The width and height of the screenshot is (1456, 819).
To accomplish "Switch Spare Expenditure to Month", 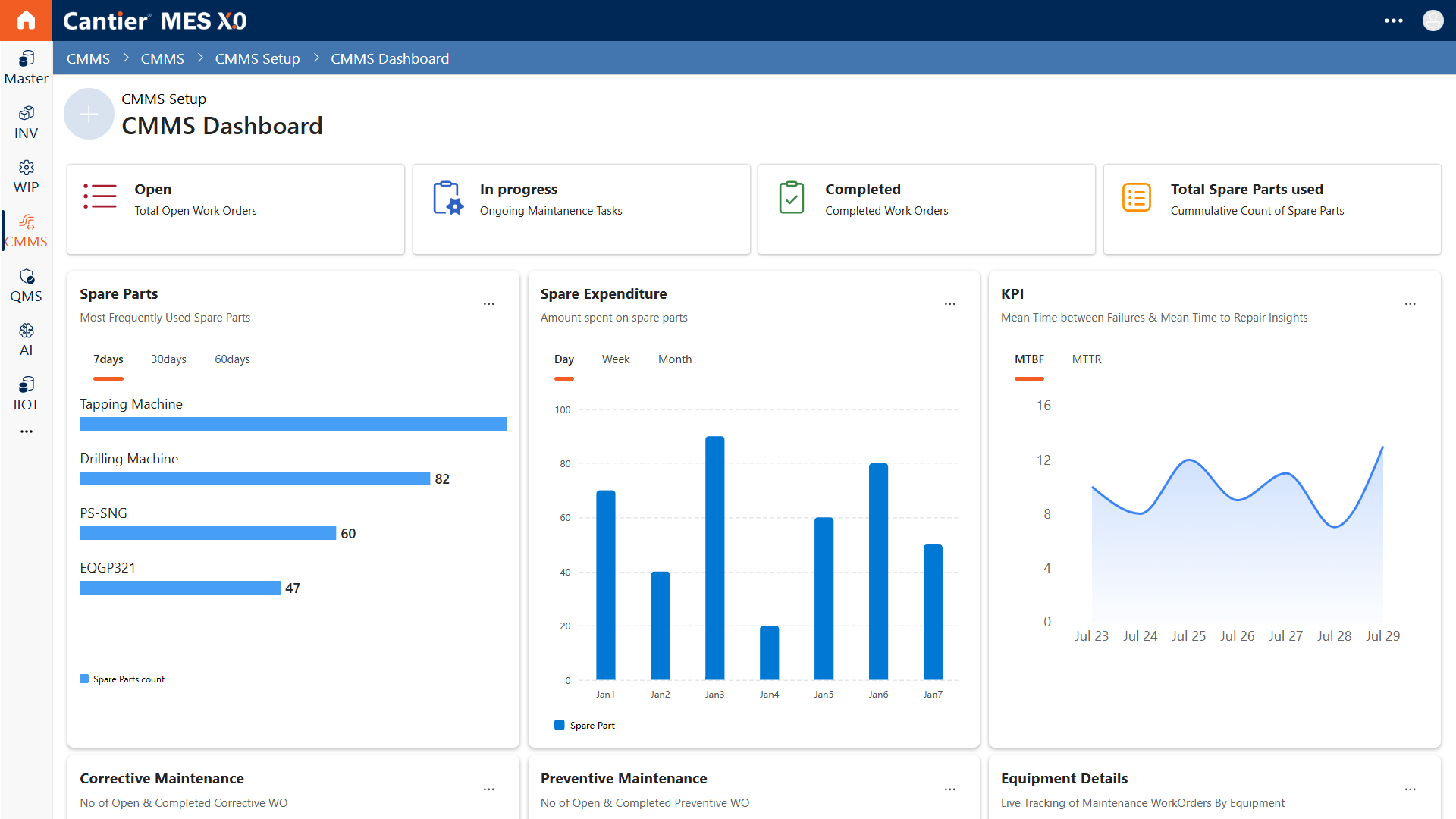I will click(x=675, y=359).
